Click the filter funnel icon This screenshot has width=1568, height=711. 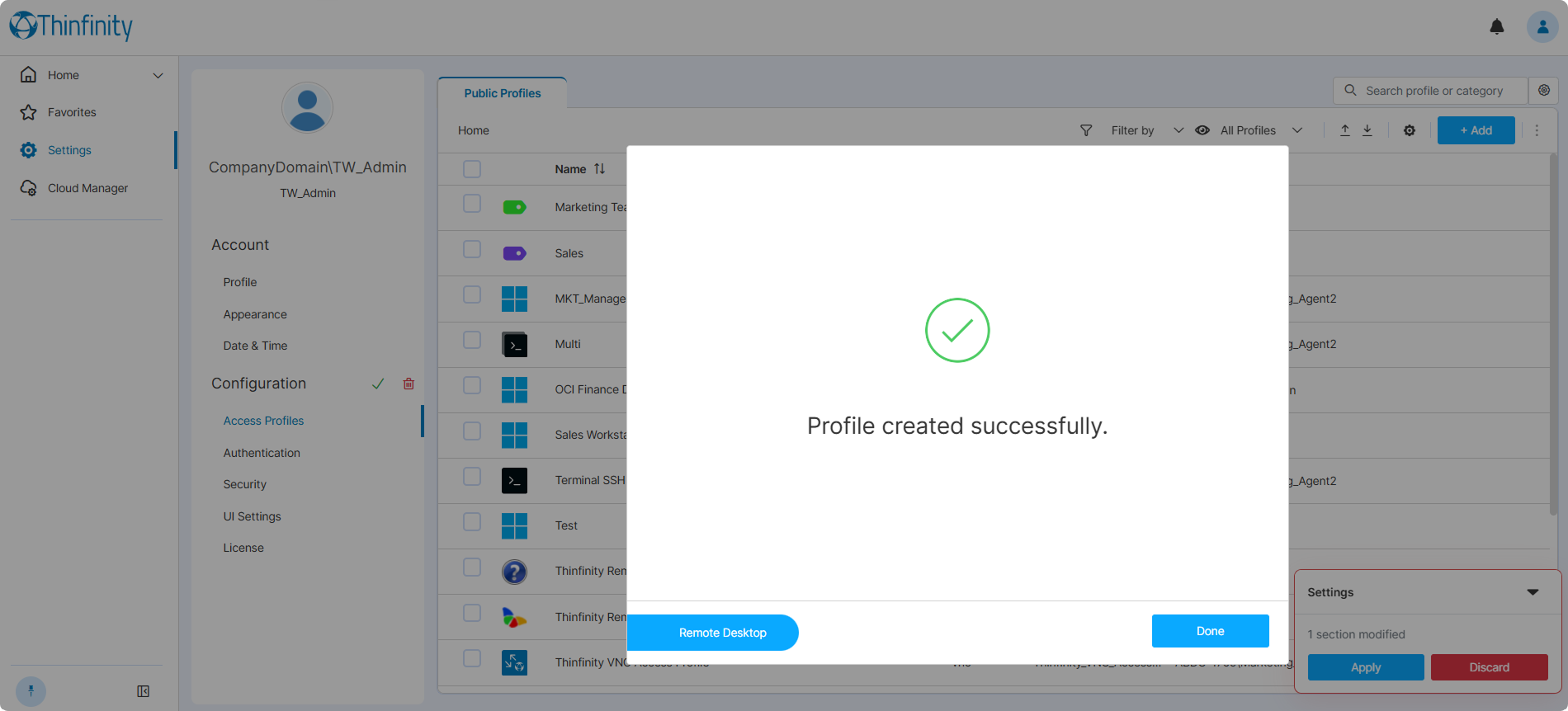tap(1086, 130)
